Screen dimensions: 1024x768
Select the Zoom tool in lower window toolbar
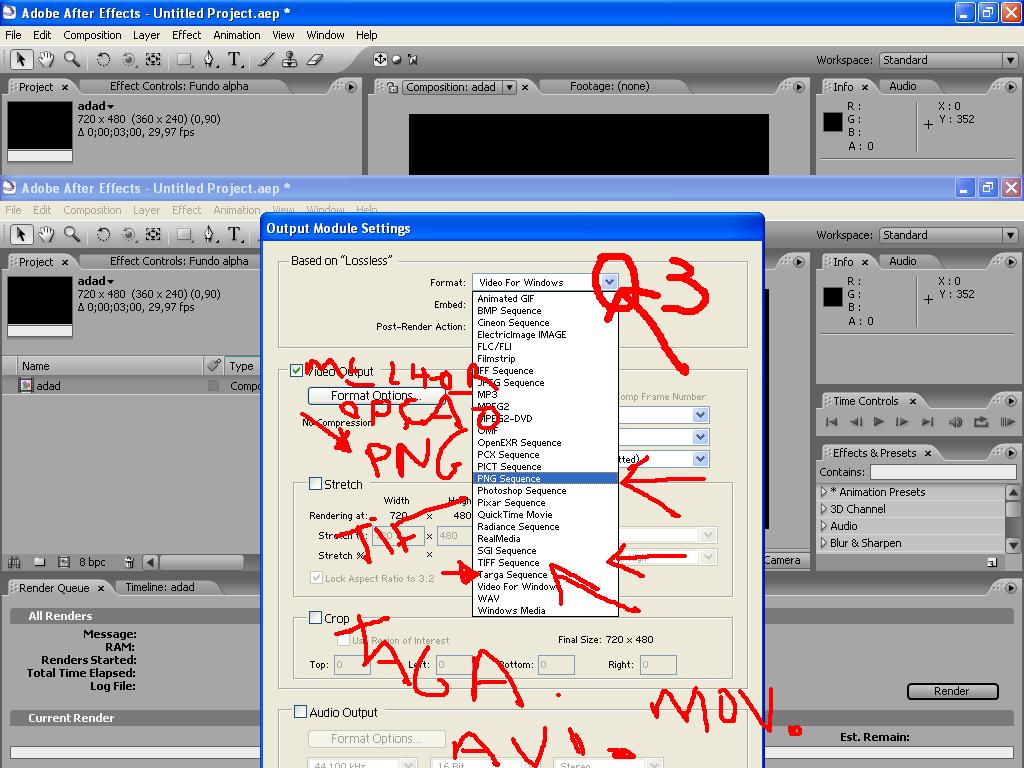pos(72,234)
